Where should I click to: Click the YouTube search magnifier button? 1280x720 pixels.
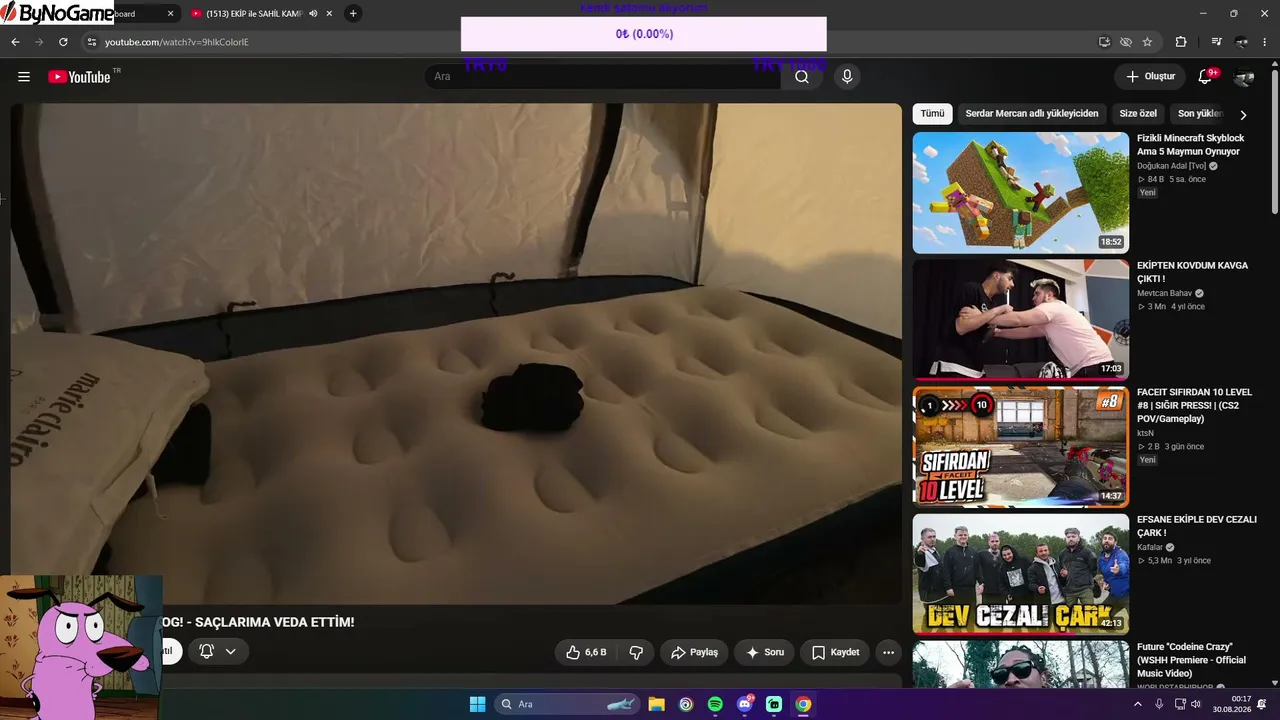point(802,77)
